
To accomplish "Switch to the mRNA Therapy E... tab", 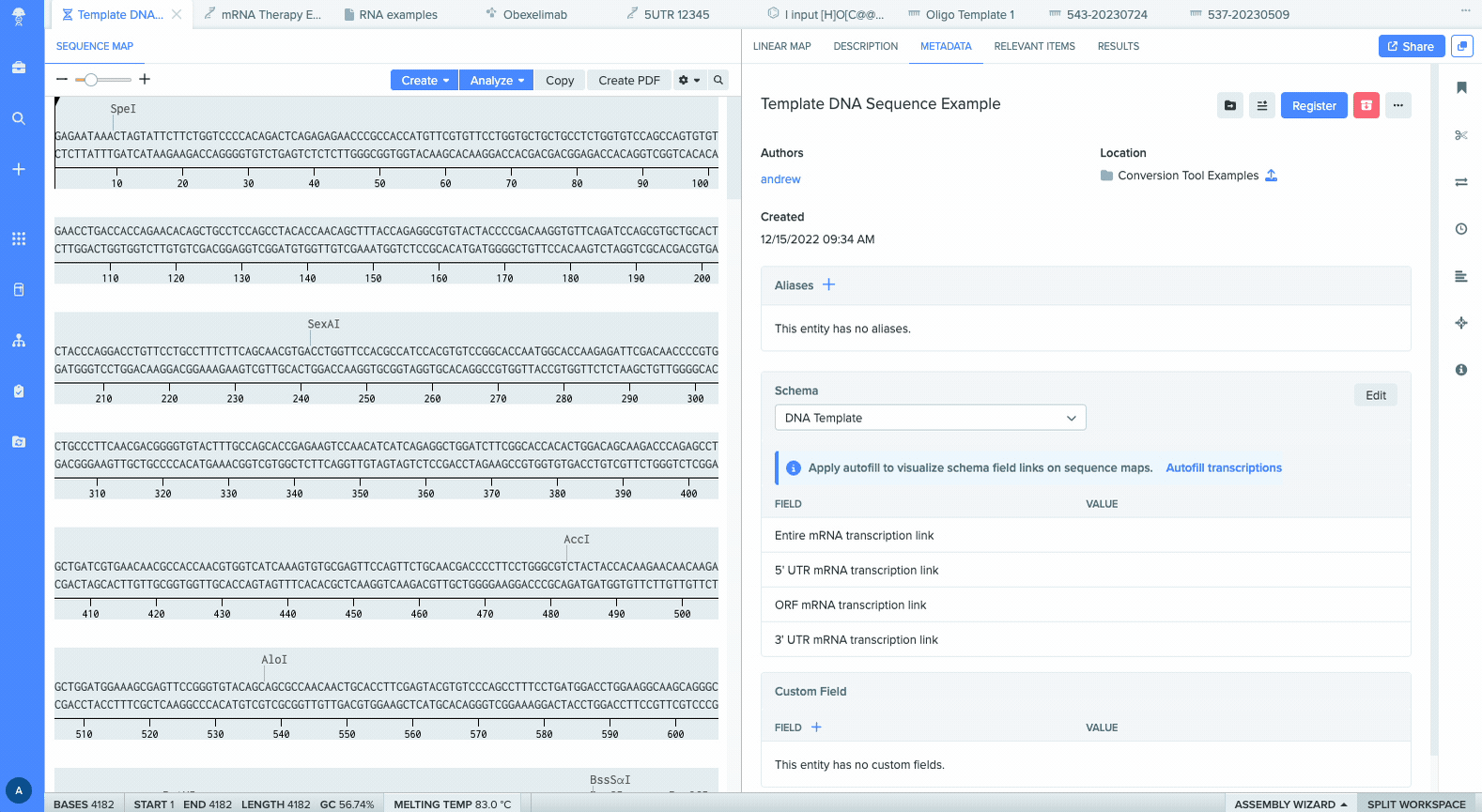I will pyautogui.click(x=263, y=14).
